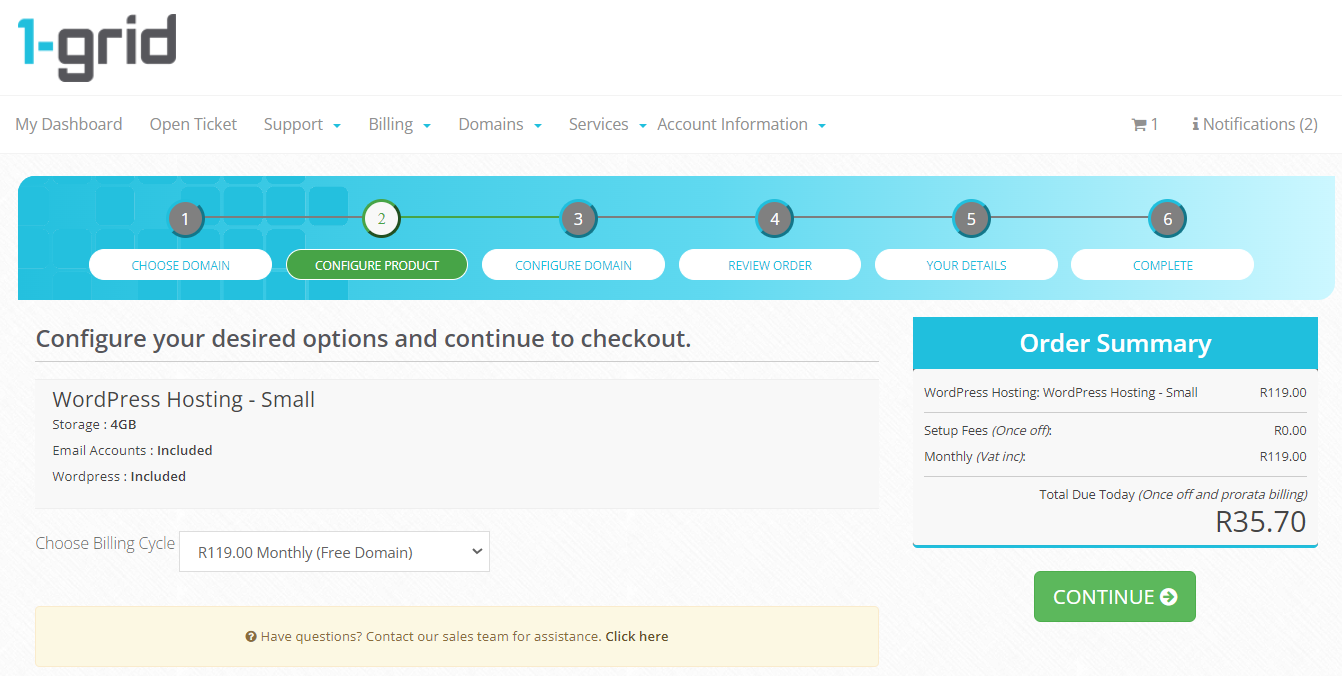This screenshot has width=1342, height=676.
Task: Select the Configure Product step
Action: click(x=377, y=265)
